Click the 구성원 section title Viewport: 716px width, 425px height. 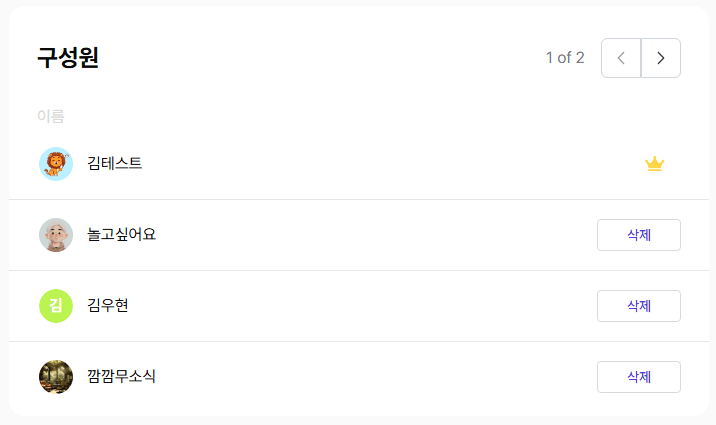(68, 58)
